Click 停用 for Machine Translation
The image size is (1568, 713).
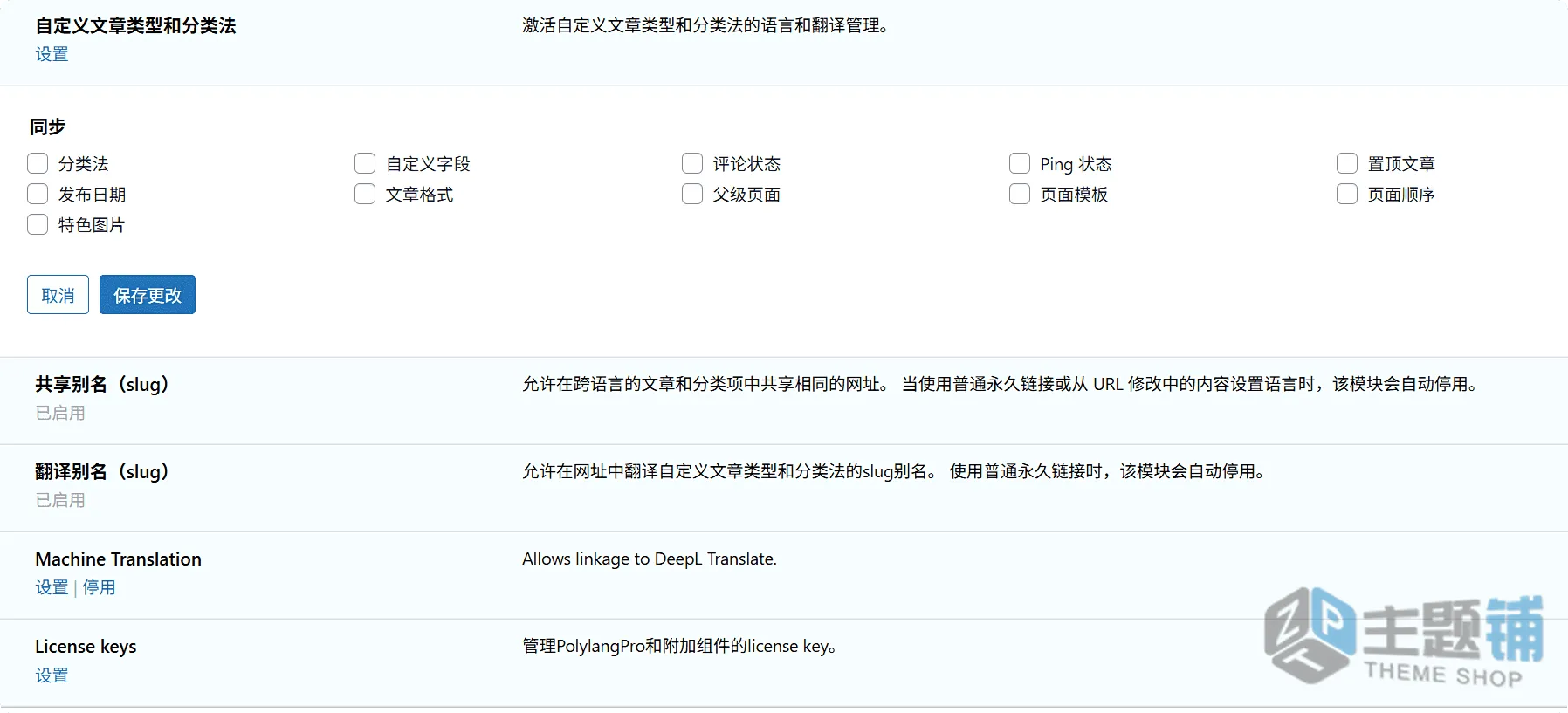coord(99,587)
